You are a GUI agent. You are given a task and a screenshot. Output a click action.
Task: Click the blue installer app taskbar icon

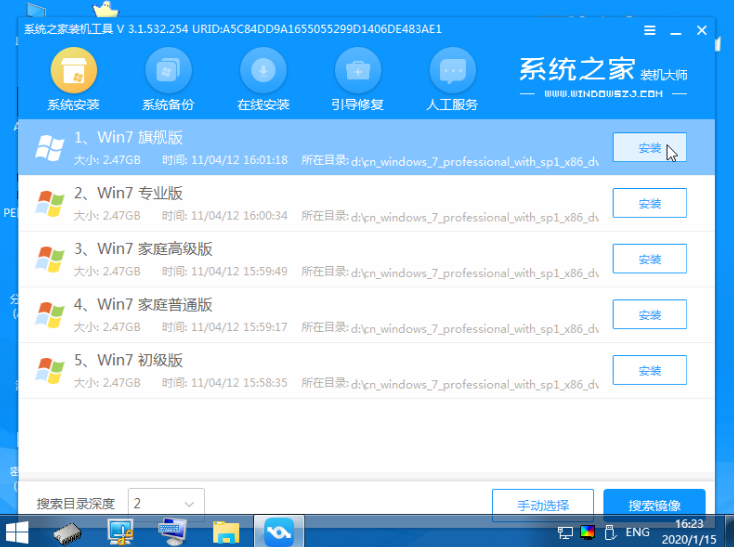279,532
